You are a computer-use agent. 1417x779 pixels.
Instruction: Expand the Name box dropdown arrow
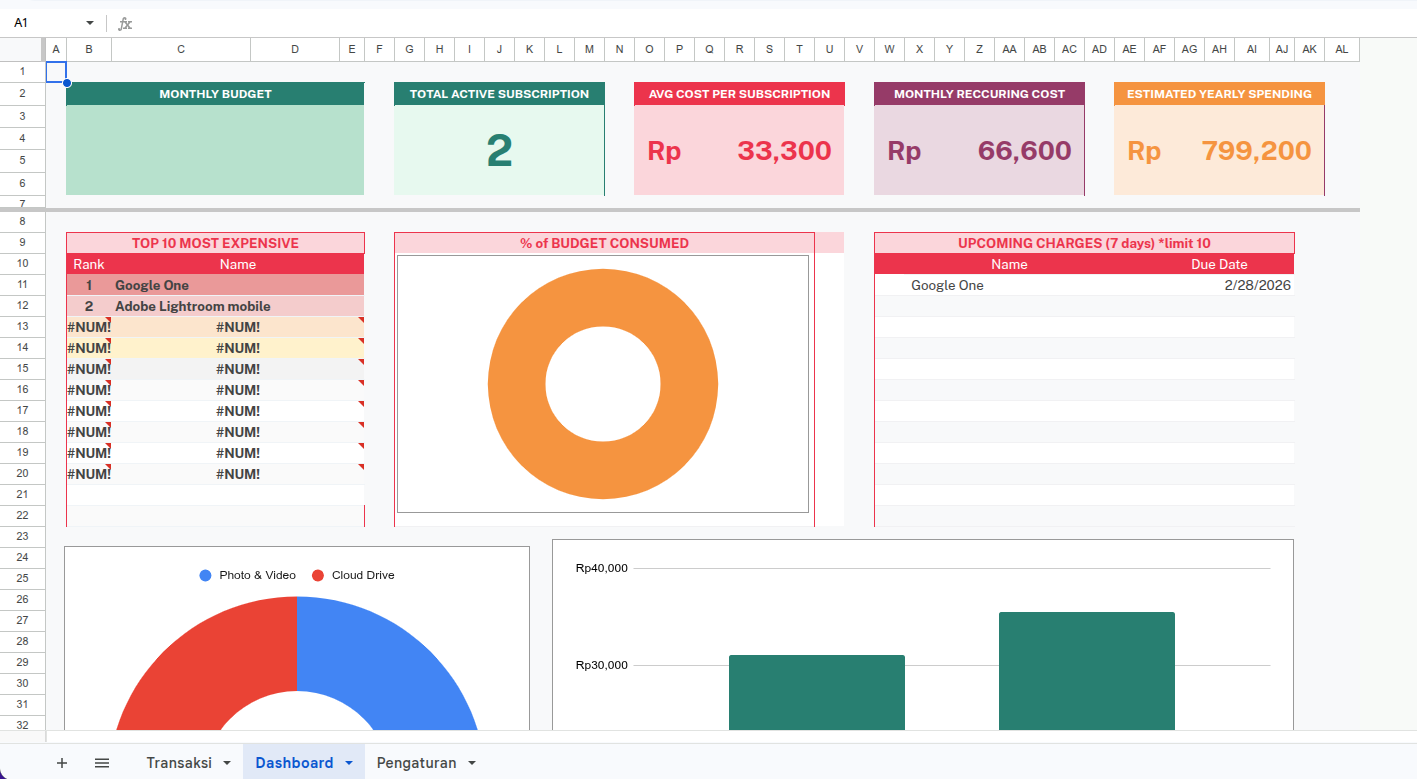90,23
